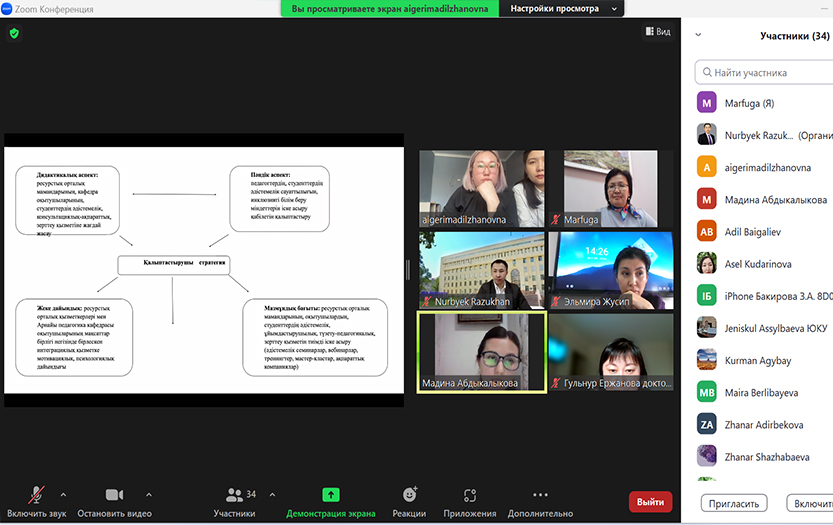Click the green Демонстрация экрана share icon
This screenshot has width=833, height=525.
(331, 495)
